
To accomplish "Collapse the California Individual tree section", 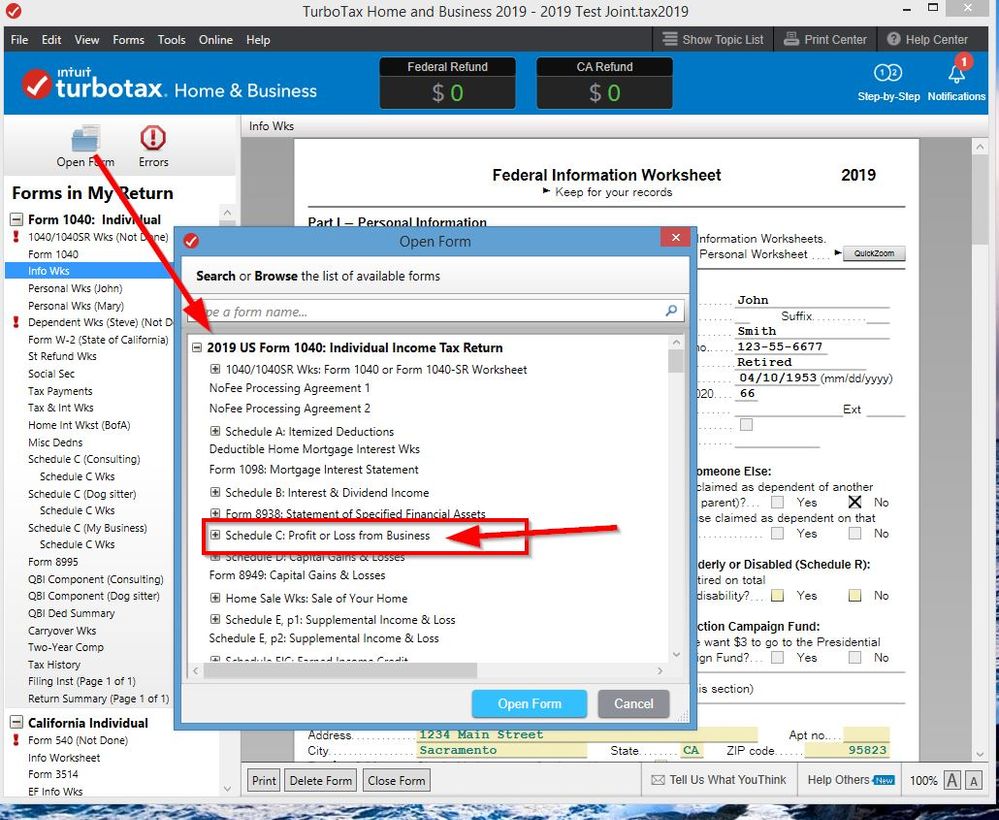I will click(x=16, y=723).
